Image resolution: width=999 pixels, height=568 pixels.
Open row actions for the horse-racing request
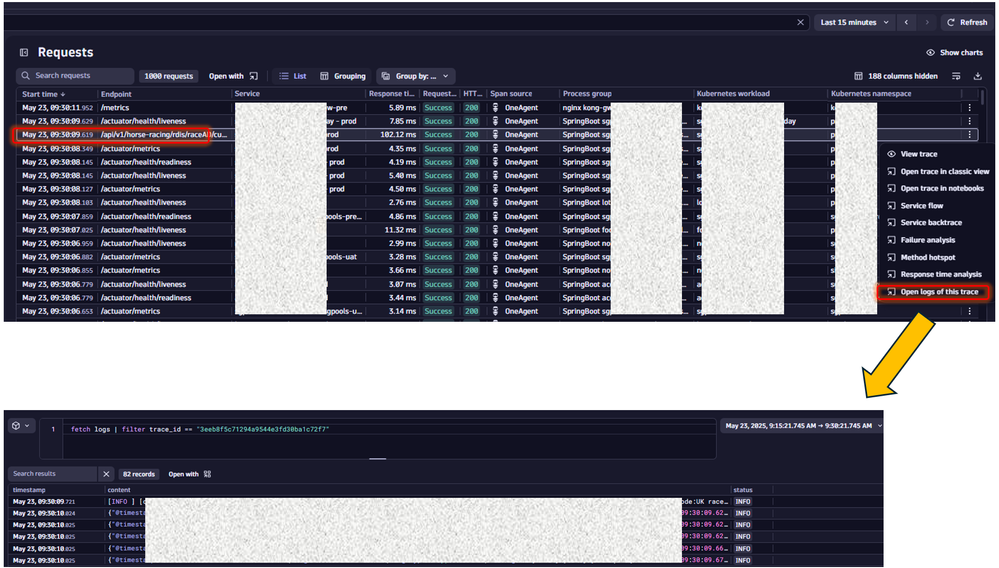(969, 134)
